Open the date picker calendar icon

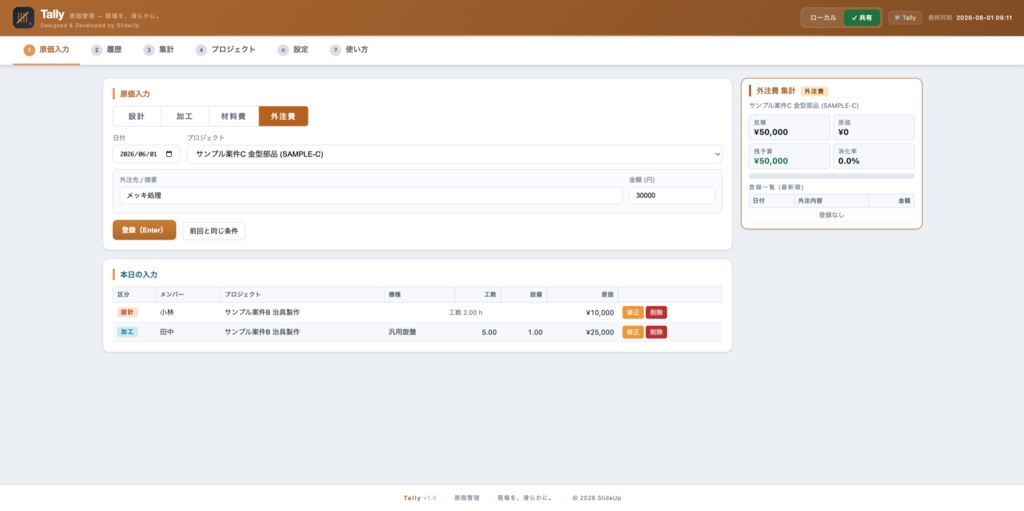tap(170, 154)
